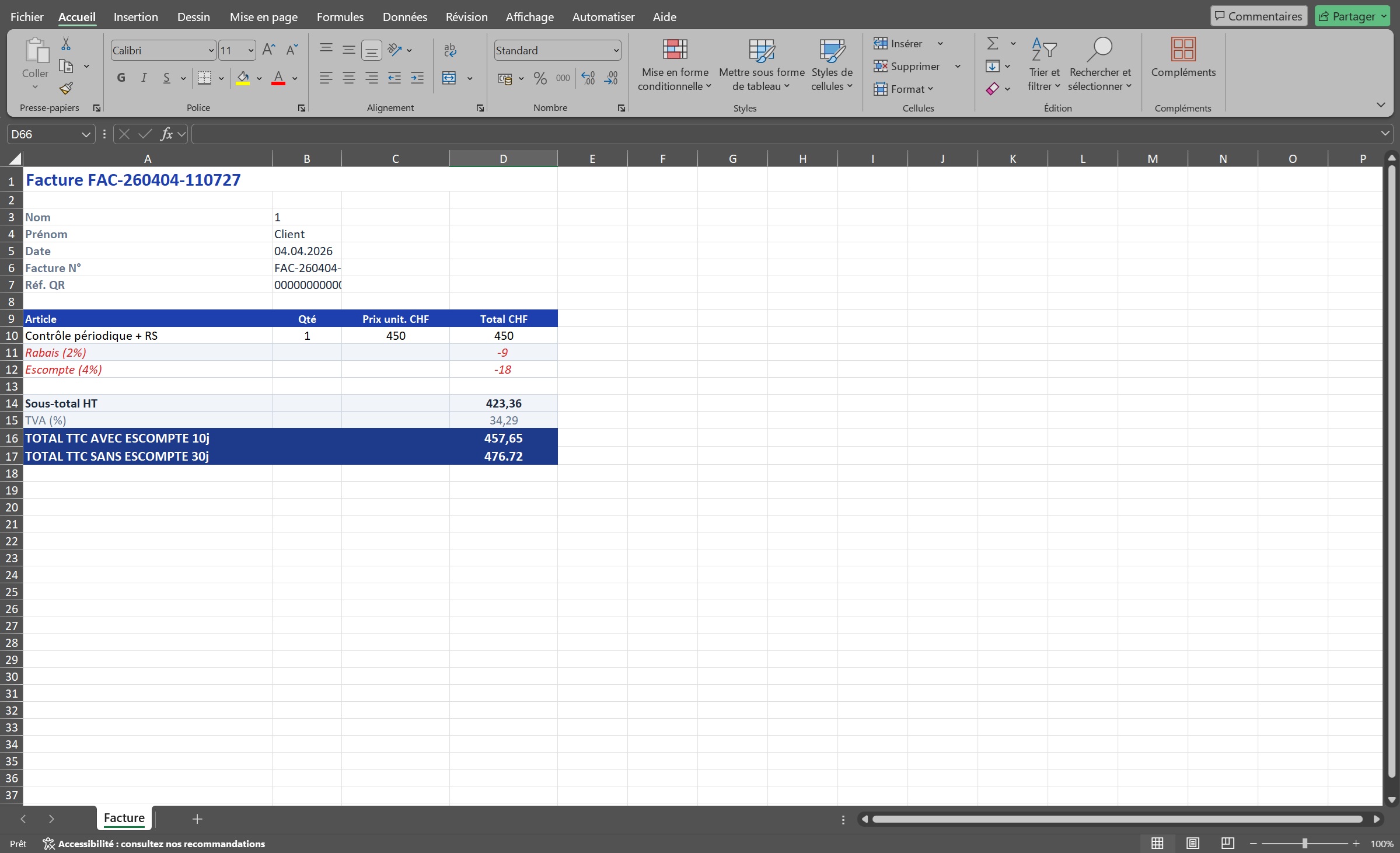Click the Merge and Center icon
The height and width of the screenshot is (853, 1400).
coord(449,78)
